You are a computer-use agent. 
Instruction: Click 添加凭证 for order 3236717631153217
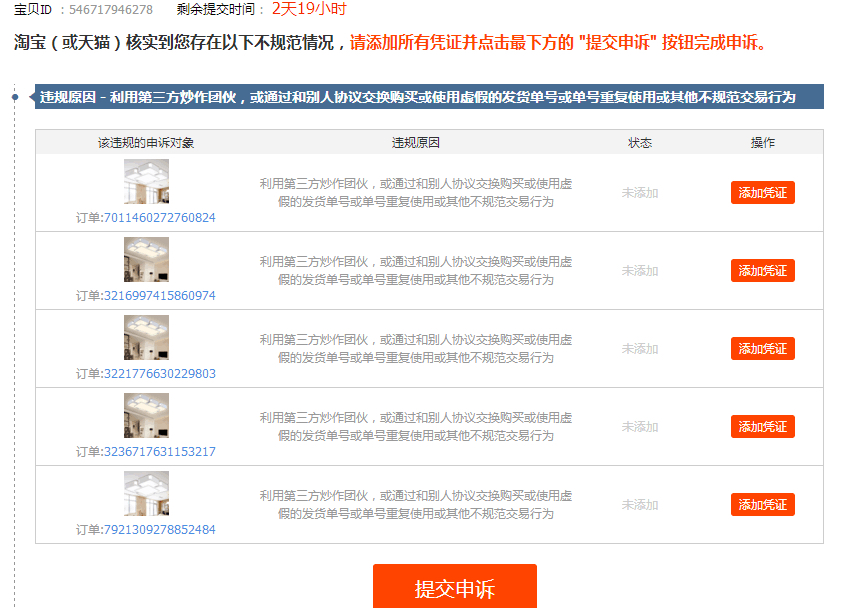[x=762, y=427]
